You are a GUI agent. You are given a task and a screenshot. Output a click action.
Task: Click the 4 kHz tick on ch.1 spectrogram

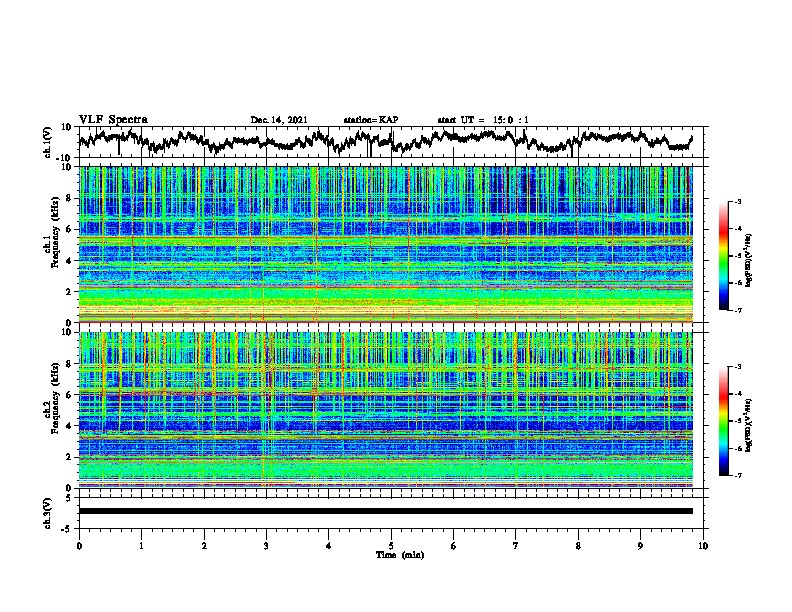70,261
